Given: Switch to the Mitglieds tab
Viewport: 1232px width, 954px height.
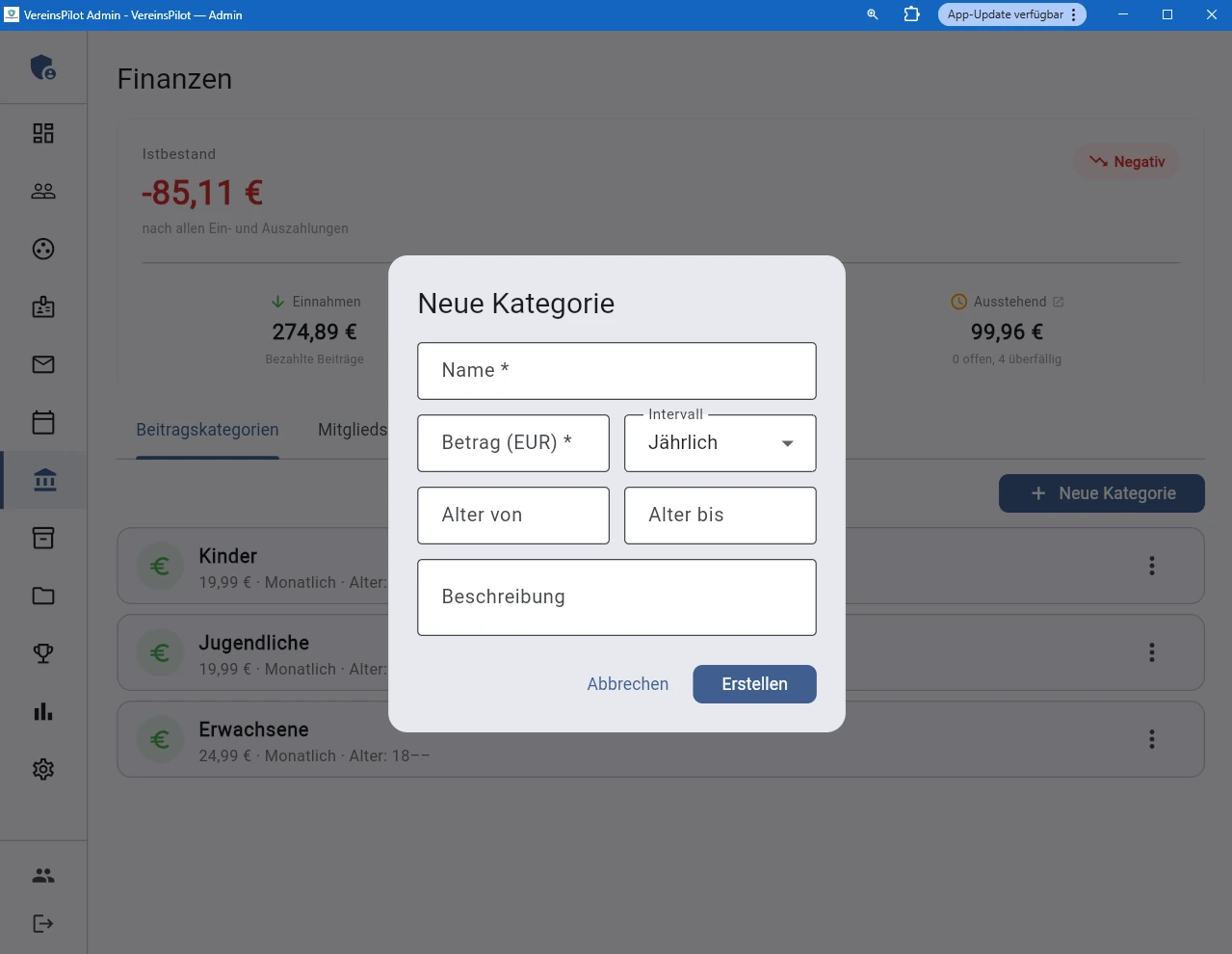Looking at the screenshot, I should pos(353,429).
